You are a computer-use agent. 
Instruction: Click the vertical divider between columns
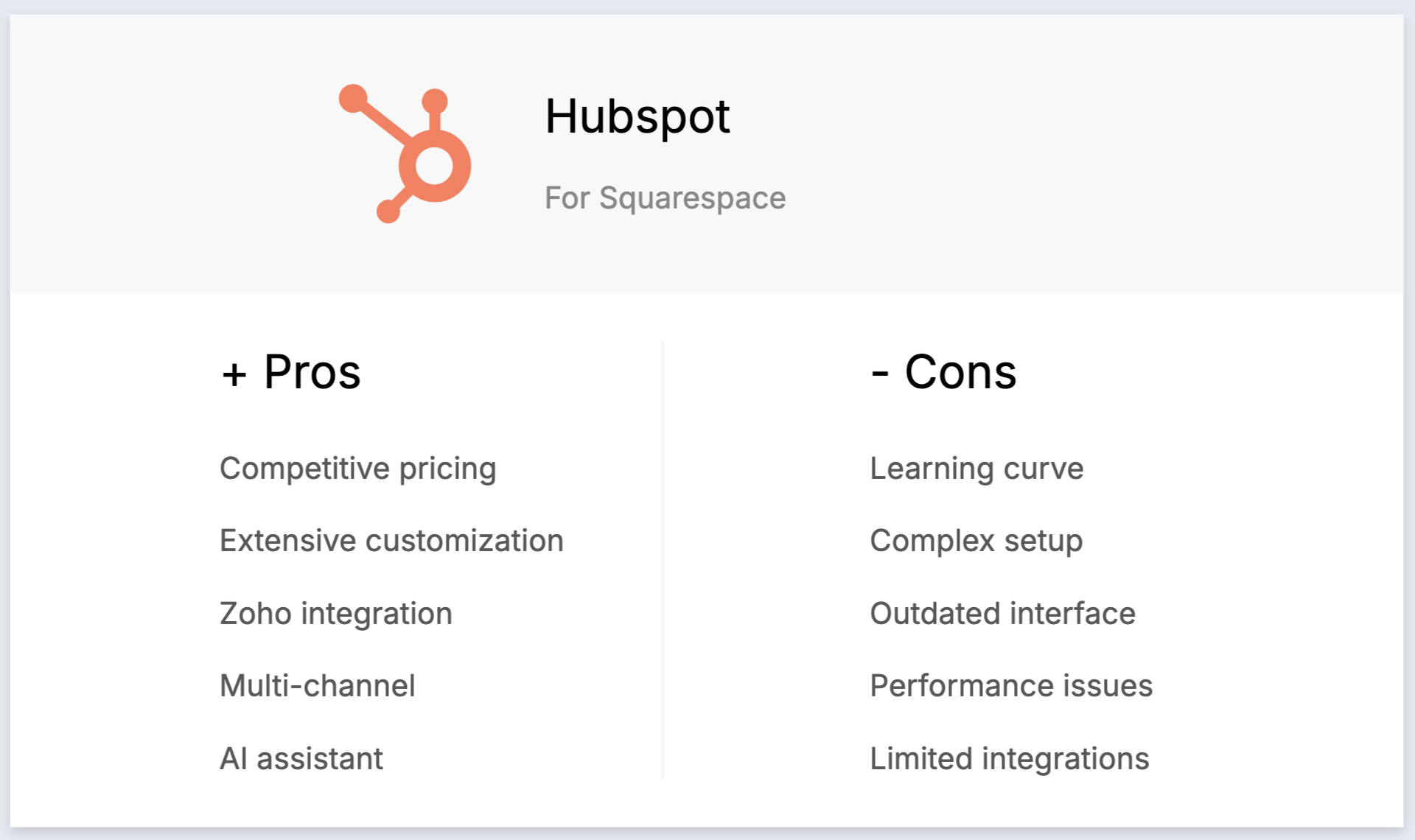click(x=663, y=560)
